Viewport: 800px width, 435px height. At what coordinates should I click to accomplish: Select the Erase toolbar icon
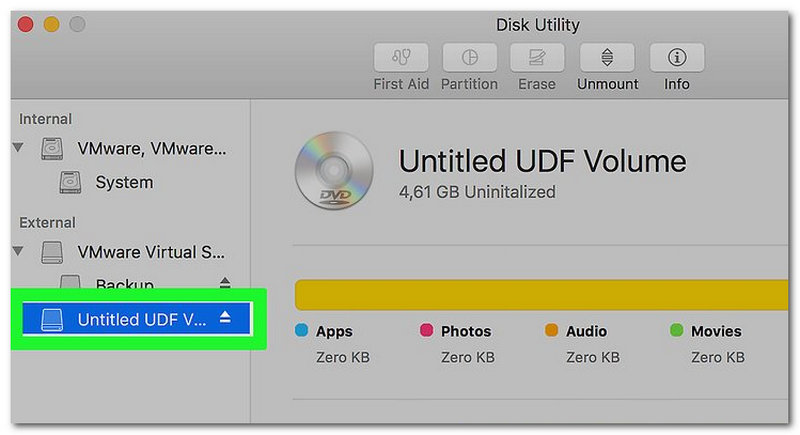[537, 57]
